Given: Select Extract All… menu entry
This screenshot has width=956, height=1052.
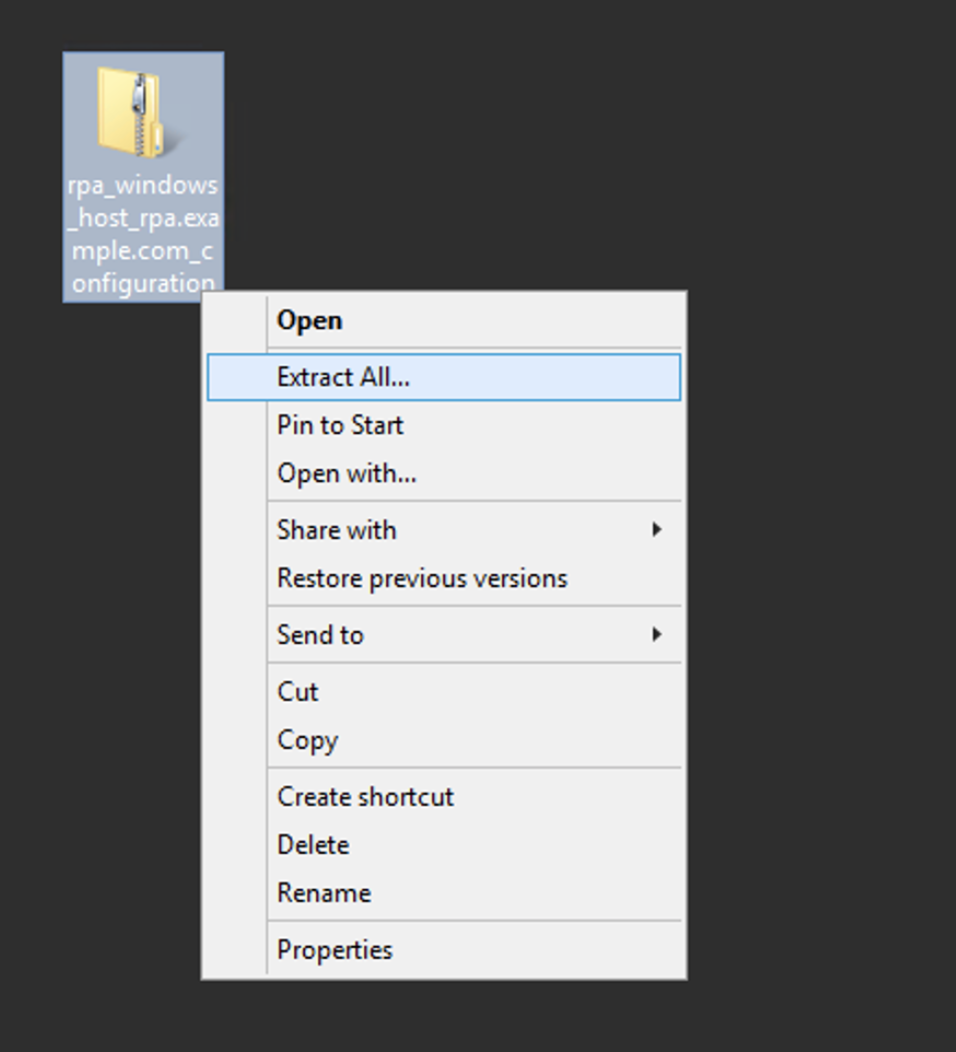Looking at the screenshot, I should (x=443, y=377).
